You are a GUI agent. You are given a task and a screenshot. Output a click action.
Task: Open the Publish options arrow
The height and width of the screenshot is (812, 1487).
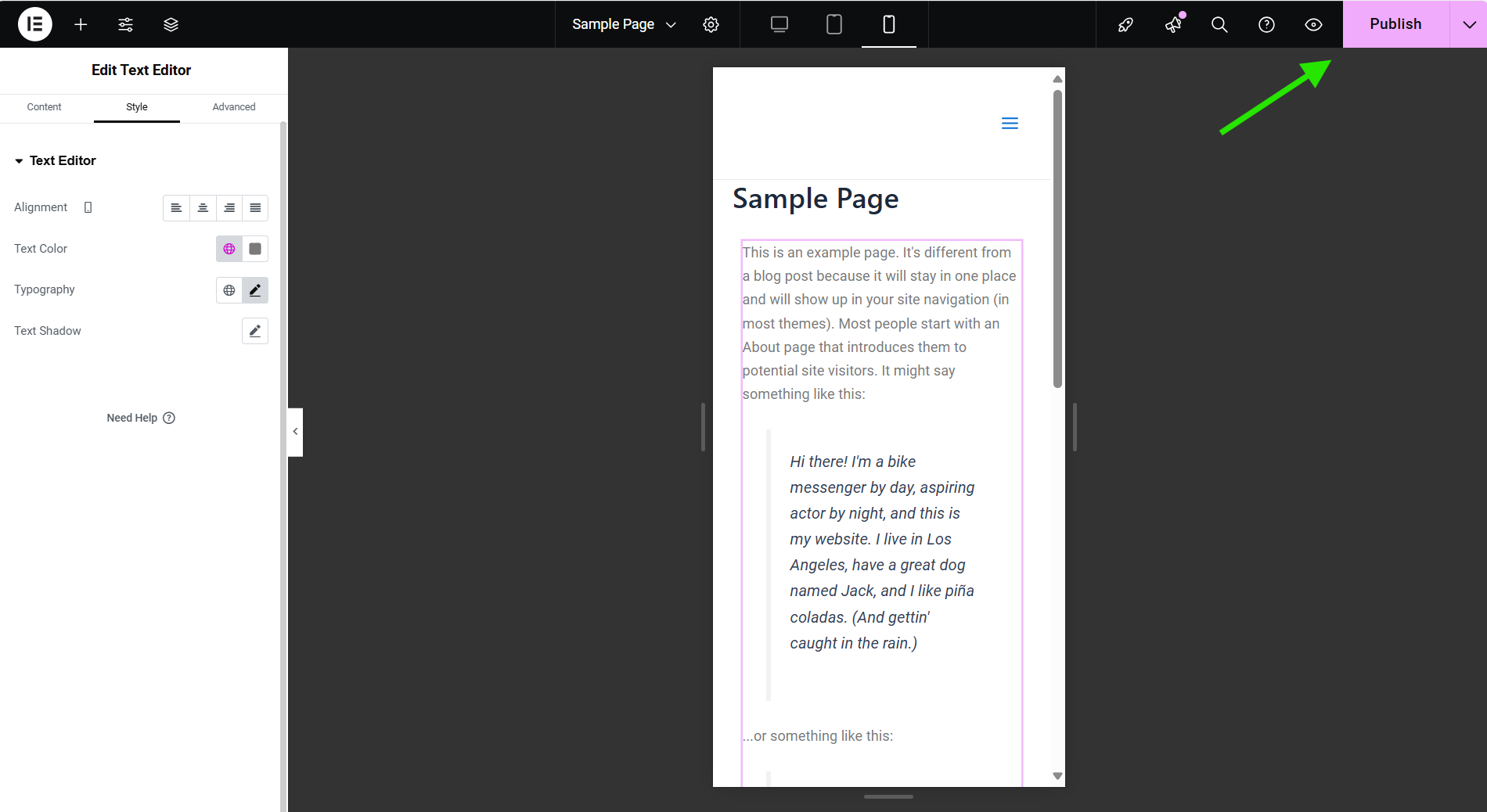coord(1469,24)
